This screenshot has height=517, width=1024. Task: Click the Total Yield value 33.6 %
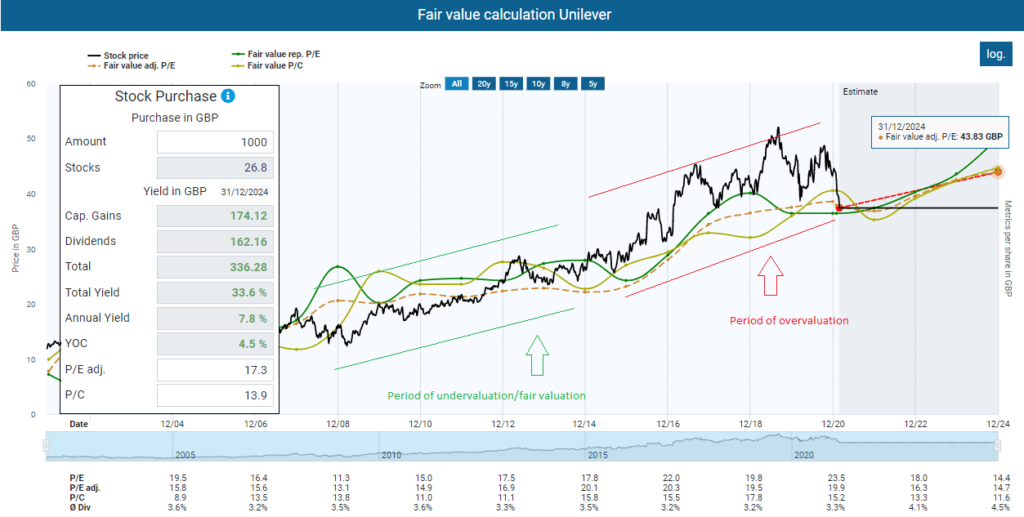[216, 293]
